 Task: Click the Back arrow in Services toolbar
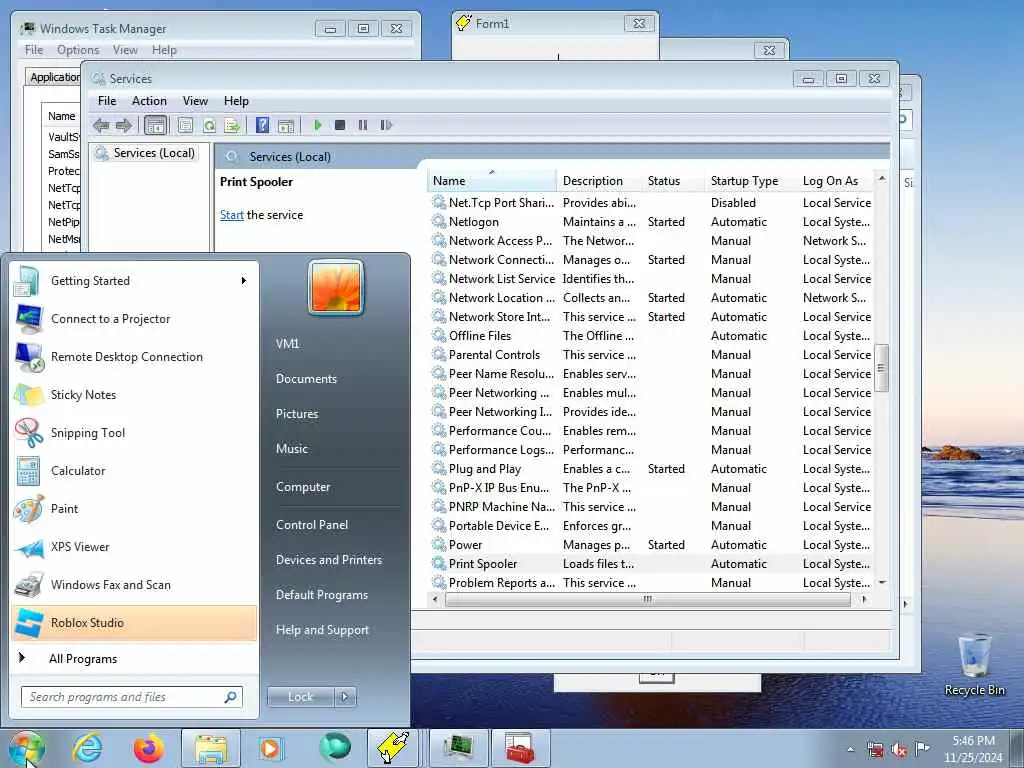tap(101, 125)
